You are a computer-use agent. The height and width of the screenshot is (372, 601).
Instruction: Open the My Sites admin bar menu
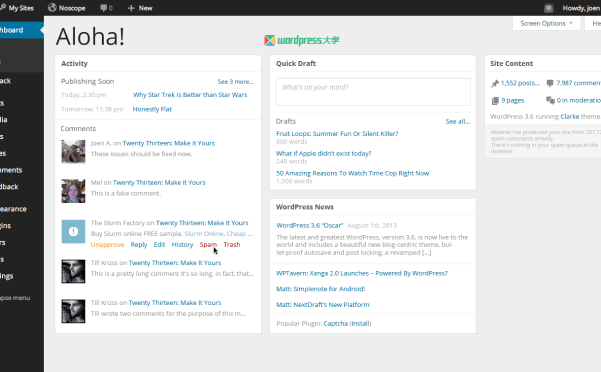[17, 8]
